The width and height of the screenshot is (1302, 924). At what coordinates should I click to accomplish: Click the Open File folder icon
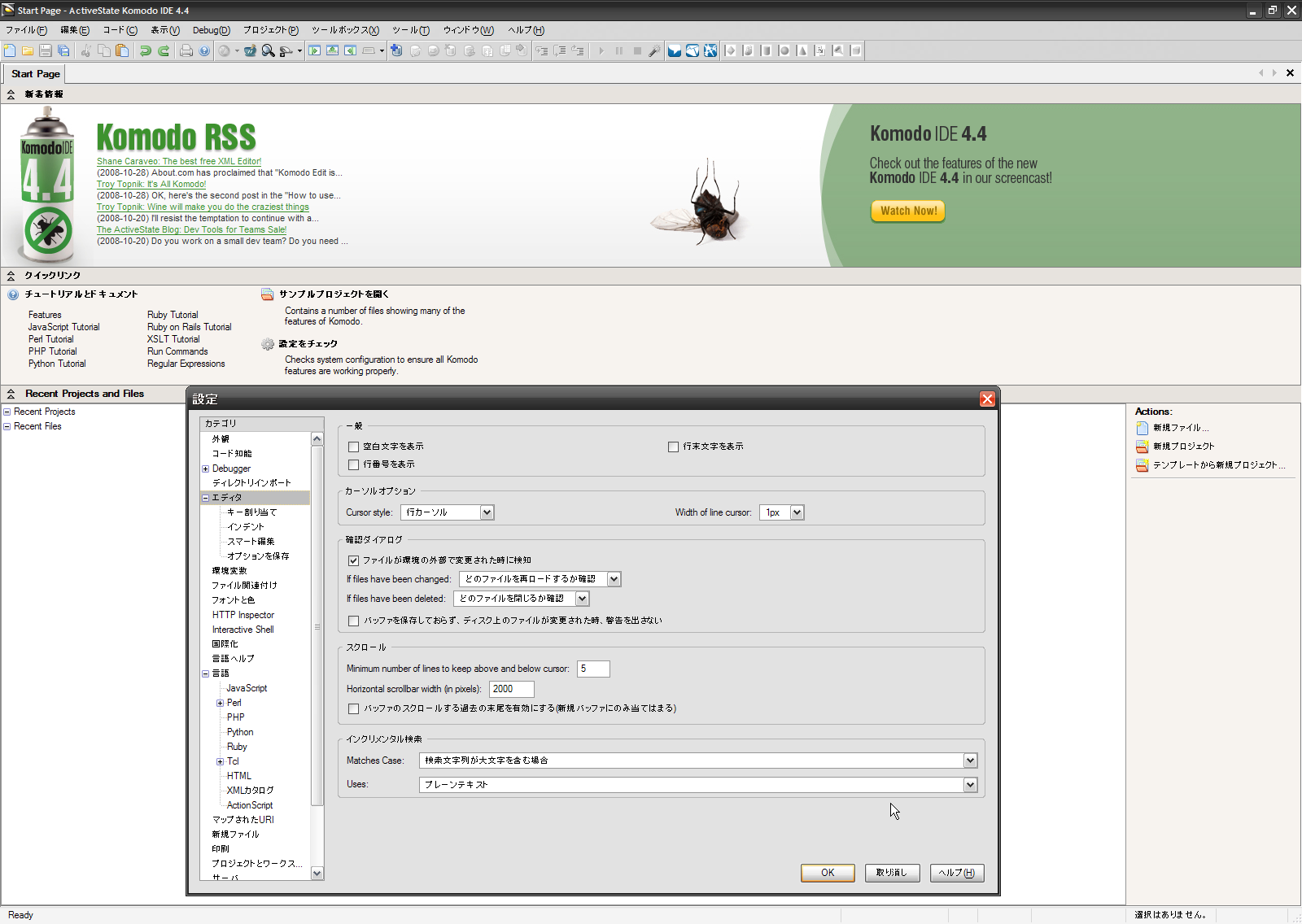(x=28, y=50)
